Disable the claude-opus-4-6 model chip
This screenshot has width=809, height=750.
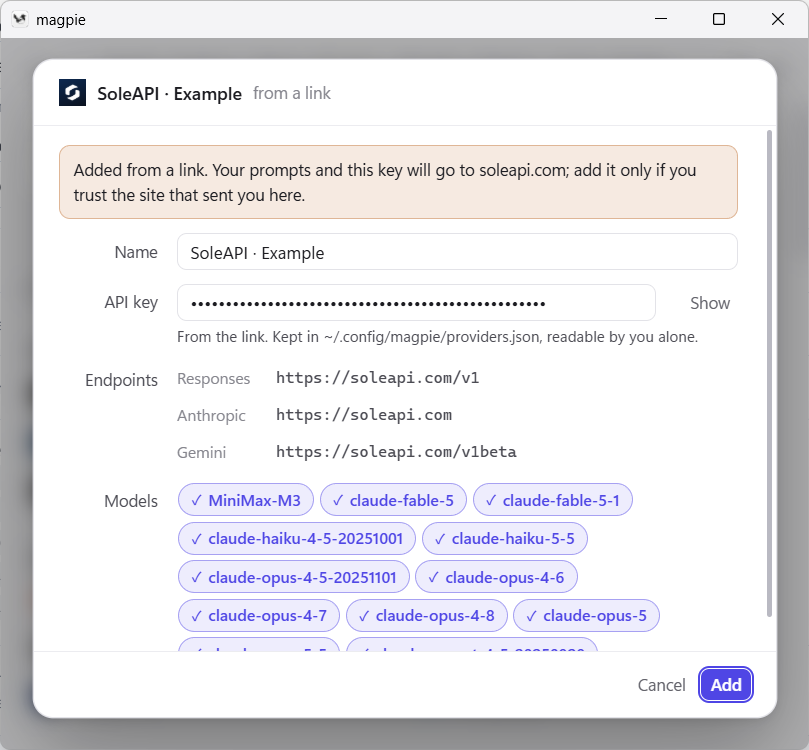[496, 577]
